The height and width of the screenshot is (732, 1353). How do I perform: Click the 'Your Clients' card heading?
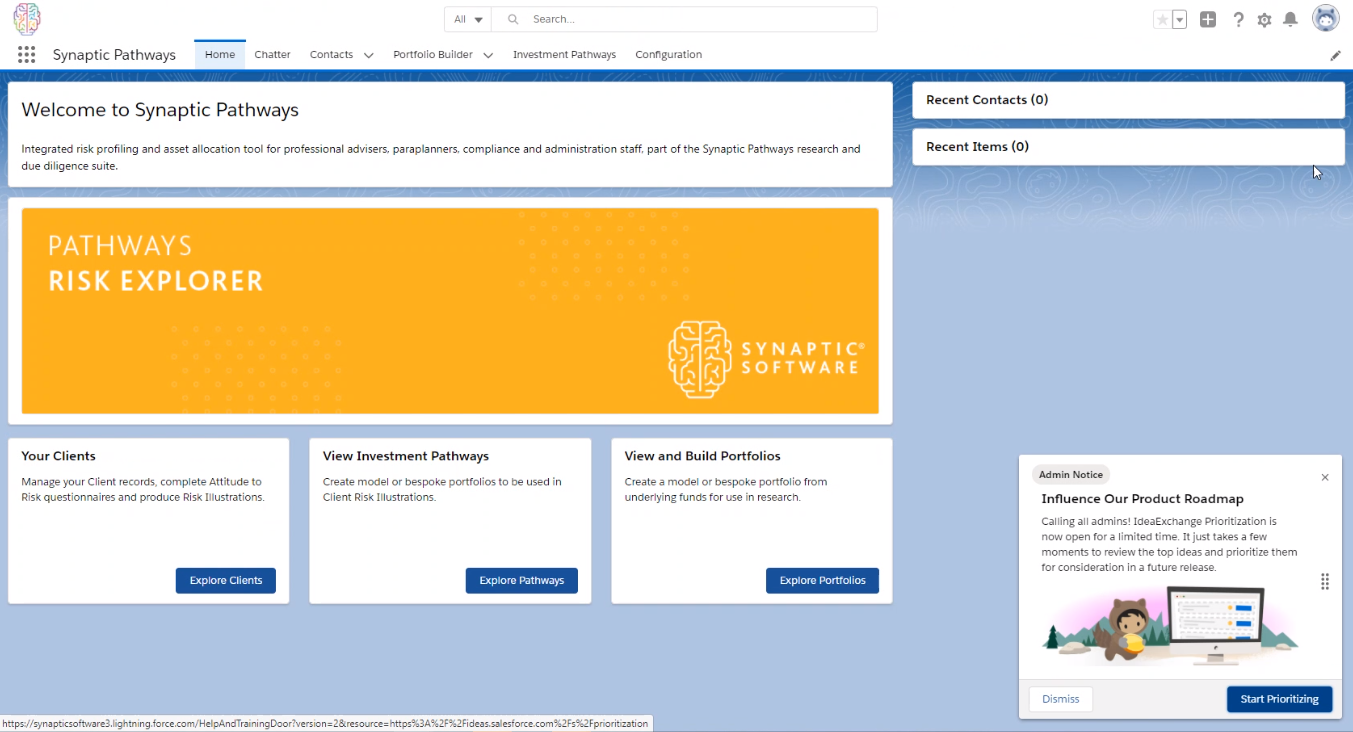(x=58, y=456)
